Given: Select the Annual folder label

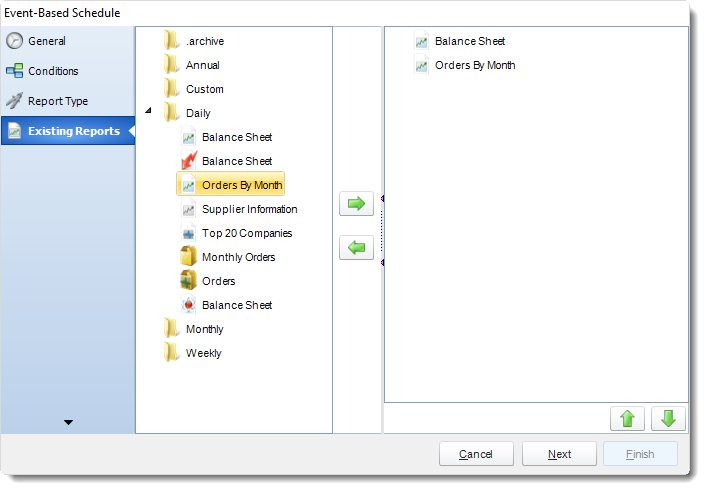Looking at the screenshot, I should point(203,65).
